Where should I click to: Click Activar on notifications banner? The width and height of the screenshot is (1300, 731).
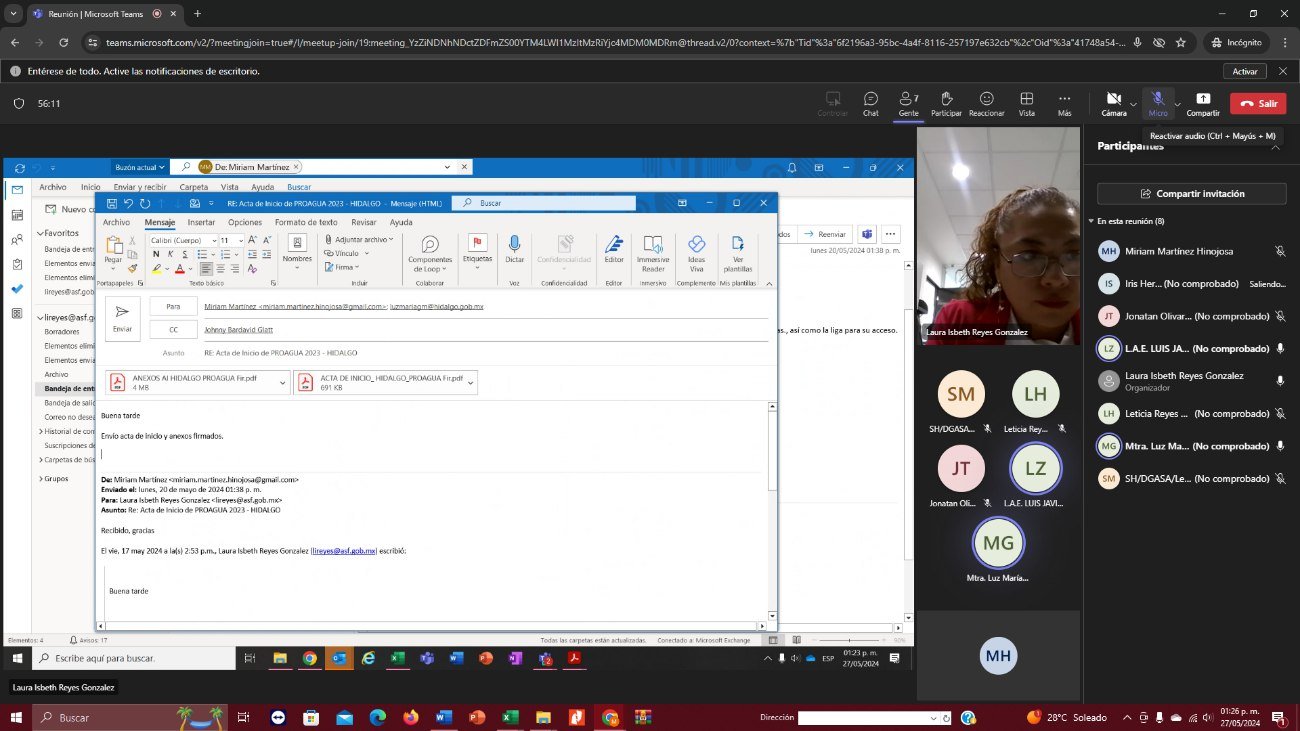point(1244,72)
